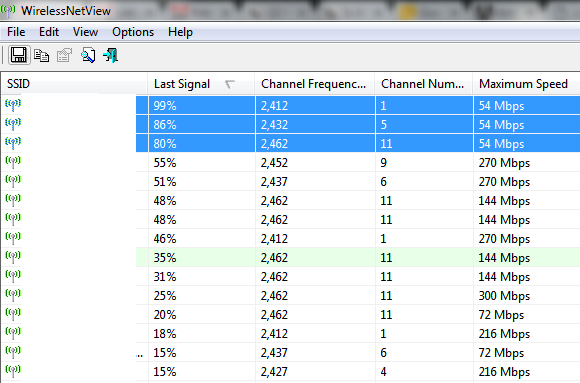Click 144 Mbps in the 35% row

coord(504,258)
